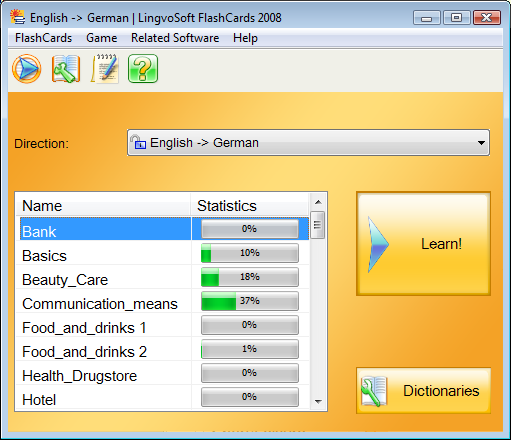This screenshot has width=511, height=440.
Task: Open the green question mark help icon
Action: click(x=143, y=69)
